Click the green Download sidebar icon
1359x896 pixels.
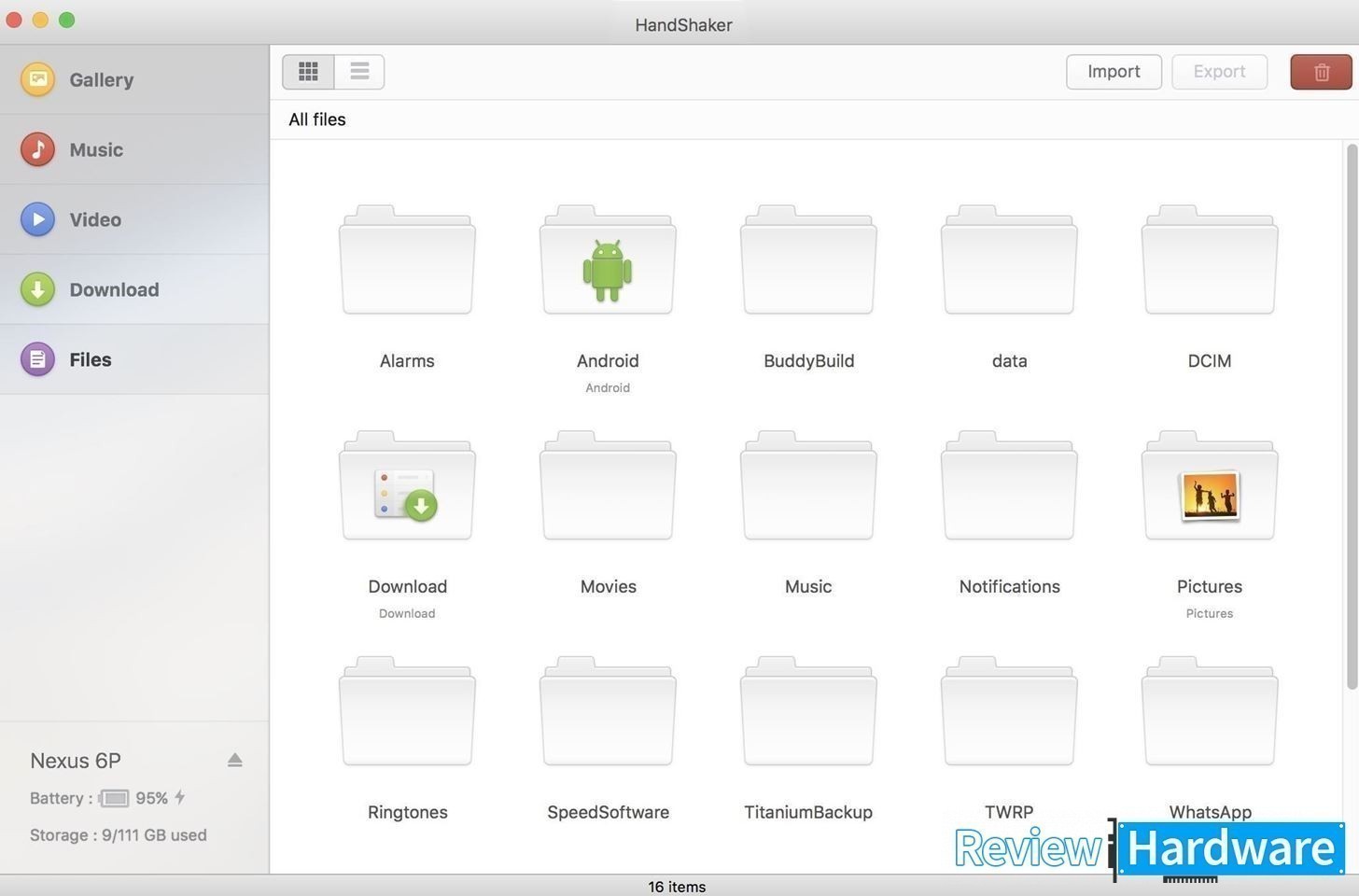click(37, 289)
